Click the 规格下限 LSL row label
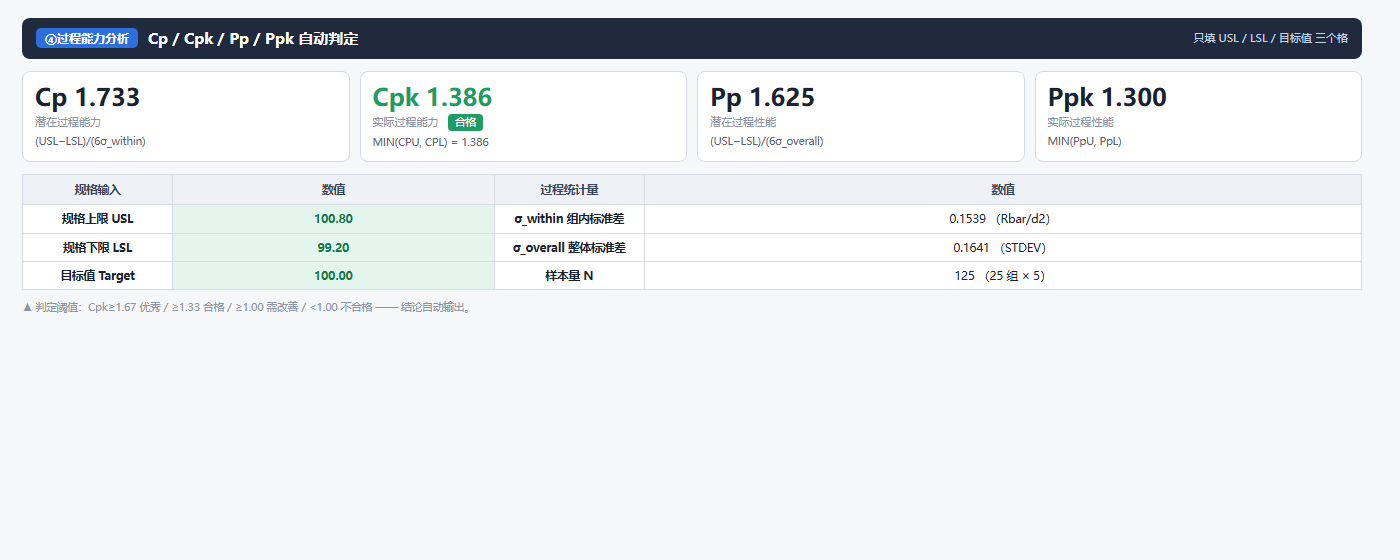1400x560 pixels. 97,247
